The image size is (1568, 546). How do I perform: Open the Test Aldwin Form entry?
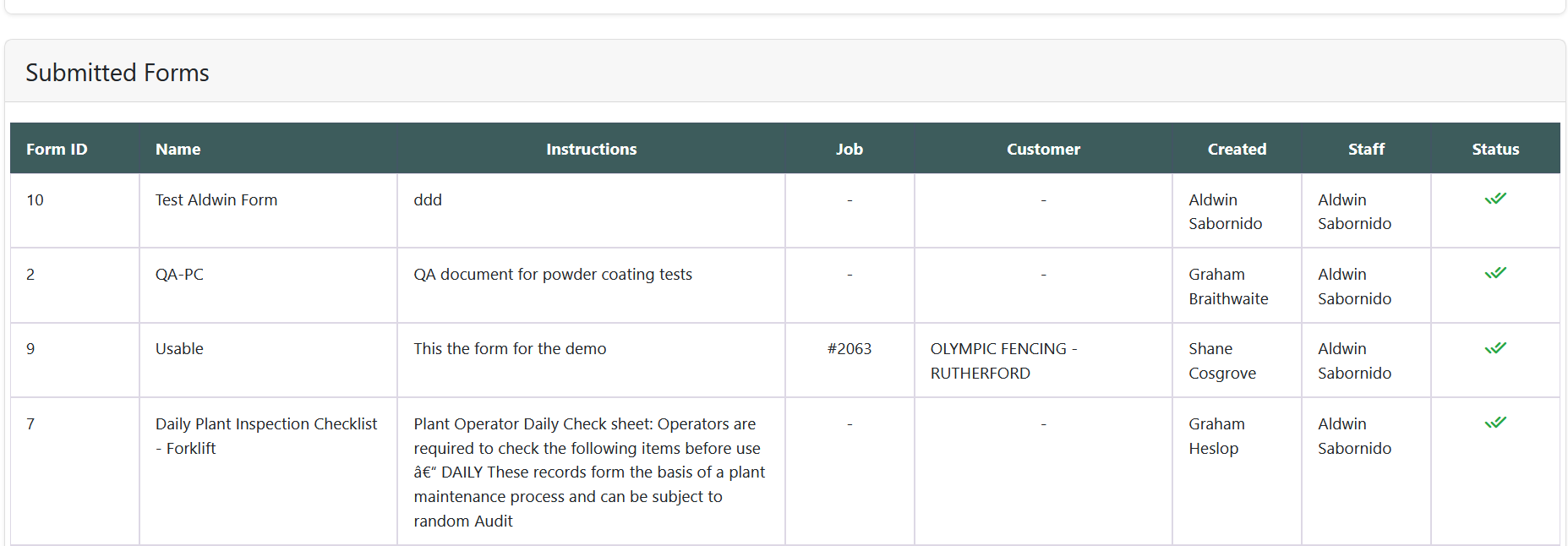click(216, 200)
